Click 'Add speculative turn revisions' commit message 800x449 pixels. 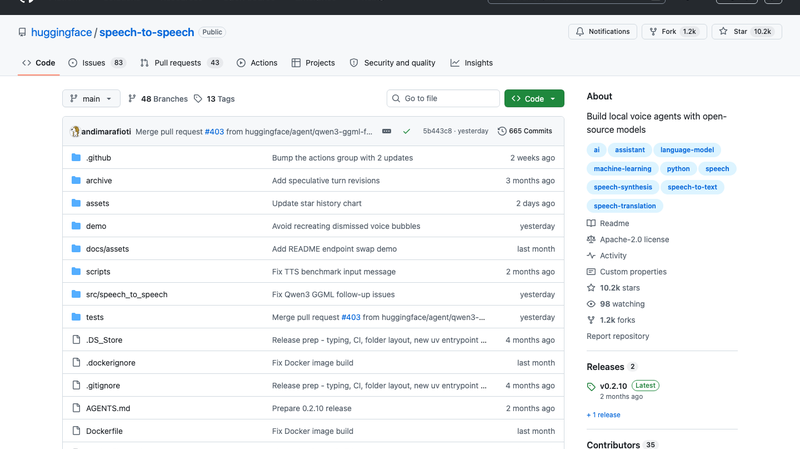326,180
